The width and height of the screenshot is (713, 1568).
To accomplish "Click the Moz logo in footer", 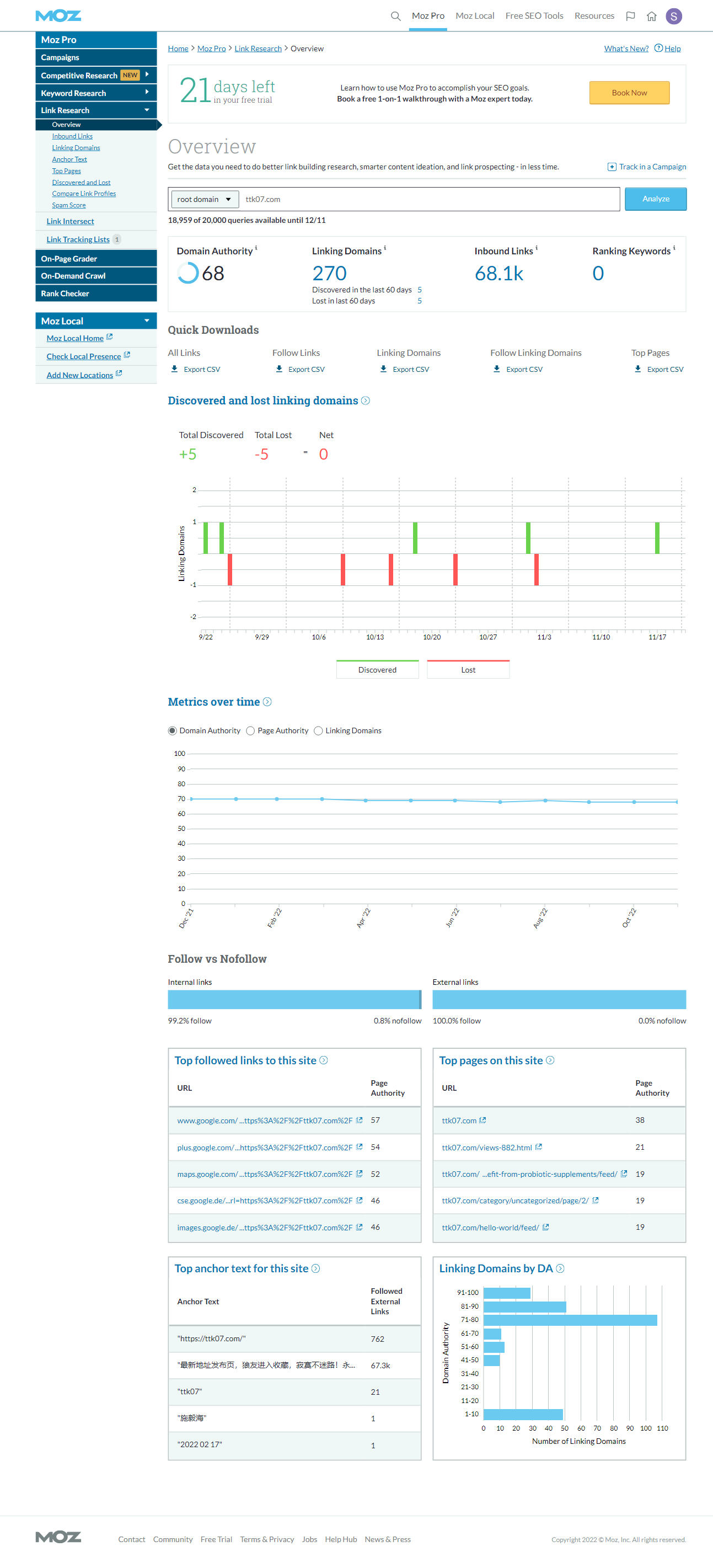I will [58, 1538].
